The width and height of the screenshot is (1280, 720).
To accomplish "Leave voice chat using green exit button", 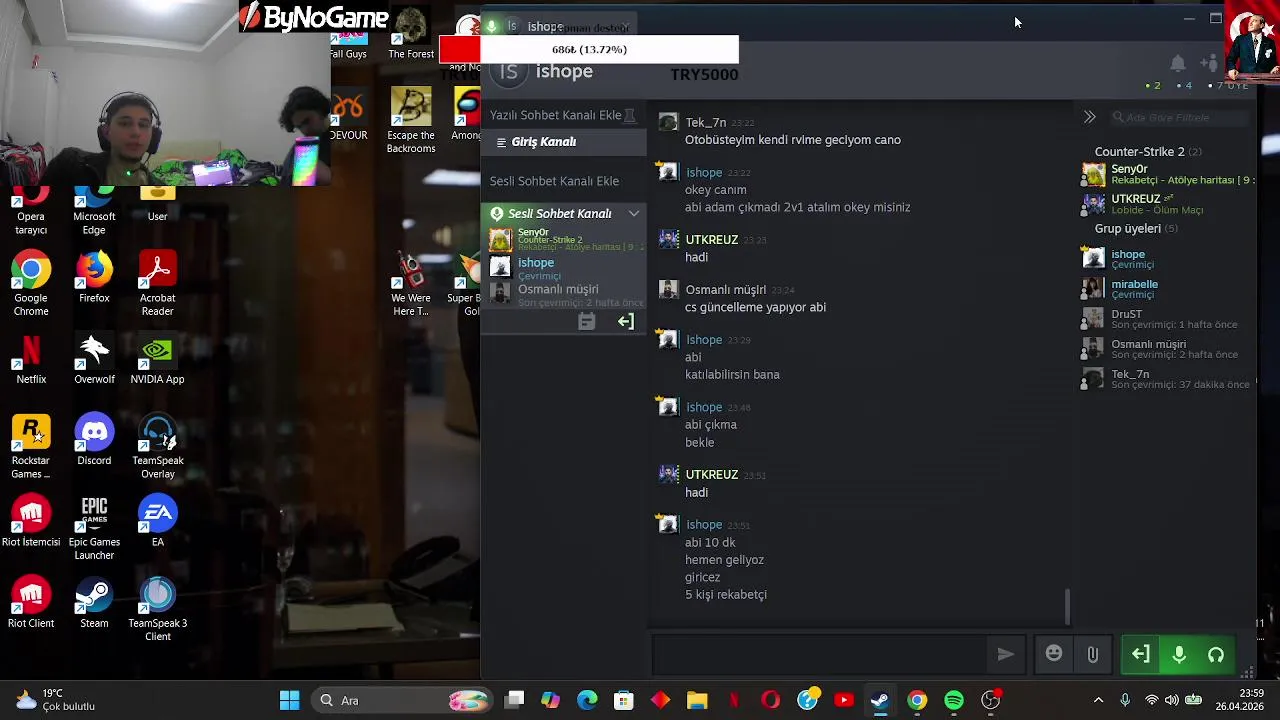I will [1141, 655].
